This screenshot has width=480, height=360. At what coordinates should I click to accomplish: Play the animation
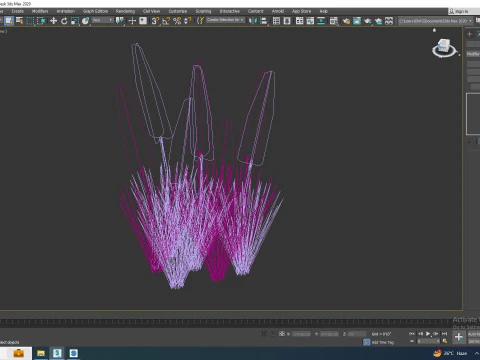[x=428, y=333]
